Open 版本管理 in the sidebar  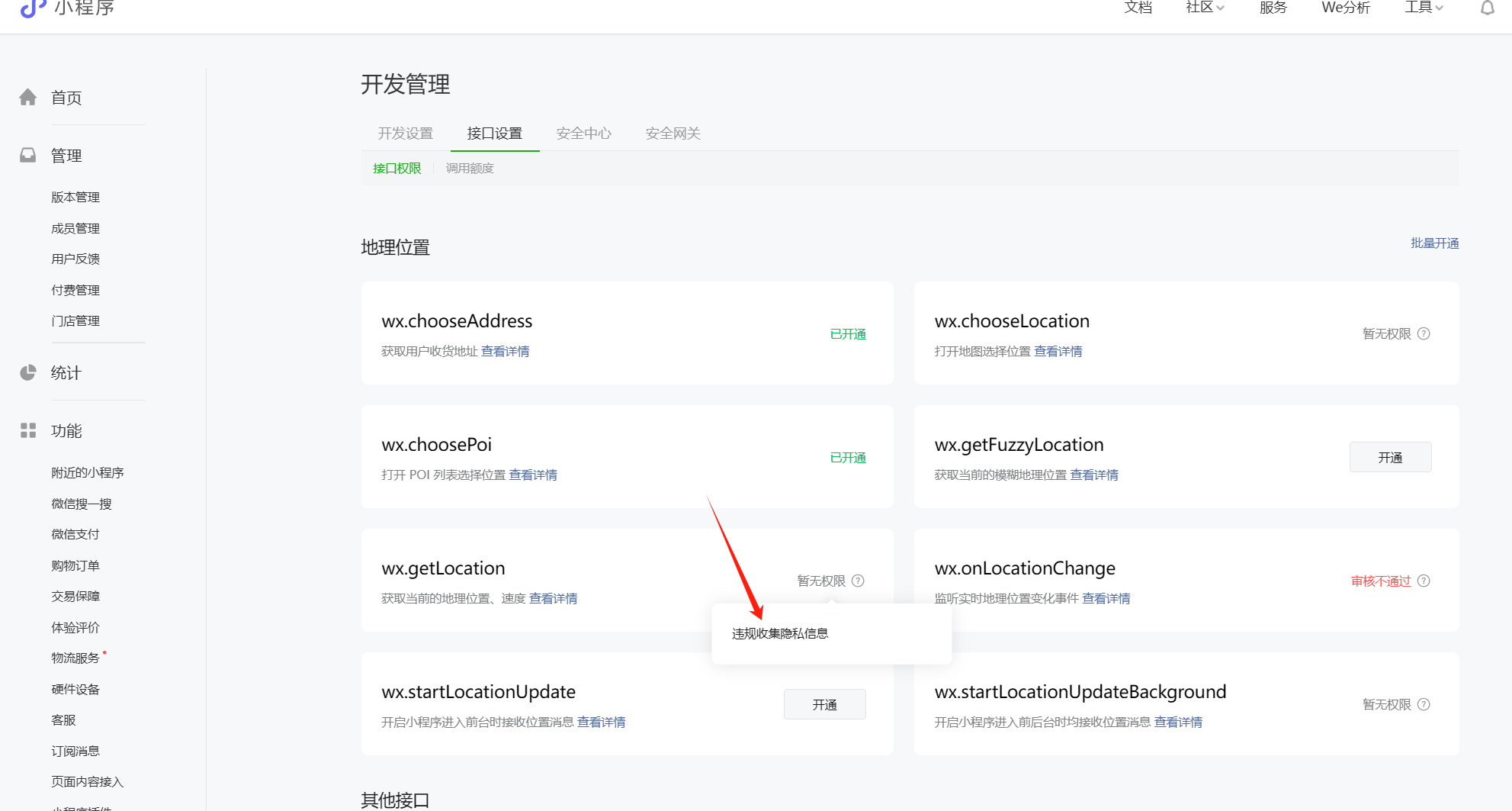pyautogui.click(x=75, y=197)
